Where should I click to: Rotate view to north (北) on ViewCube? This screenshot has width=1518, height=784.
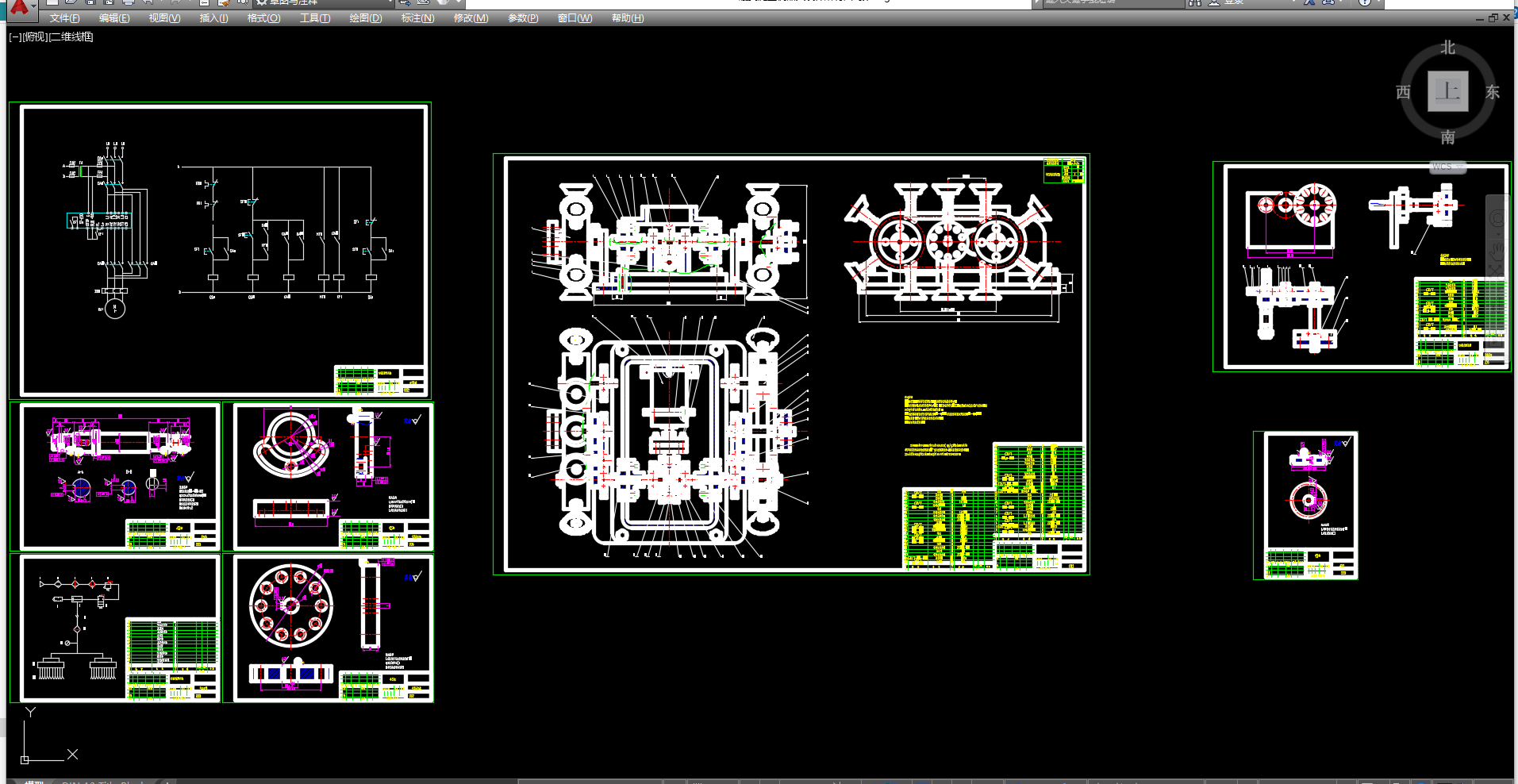tap(1447, 48)
